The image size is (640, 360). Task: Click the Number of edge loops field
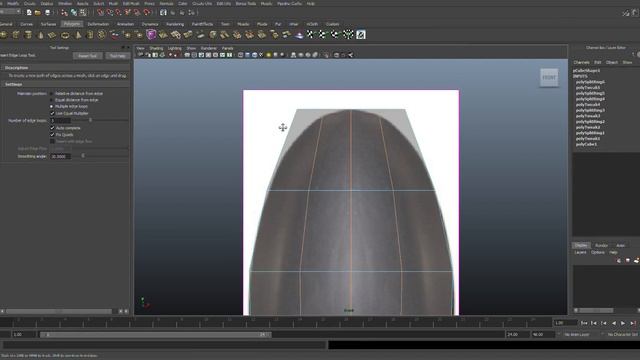60,121
